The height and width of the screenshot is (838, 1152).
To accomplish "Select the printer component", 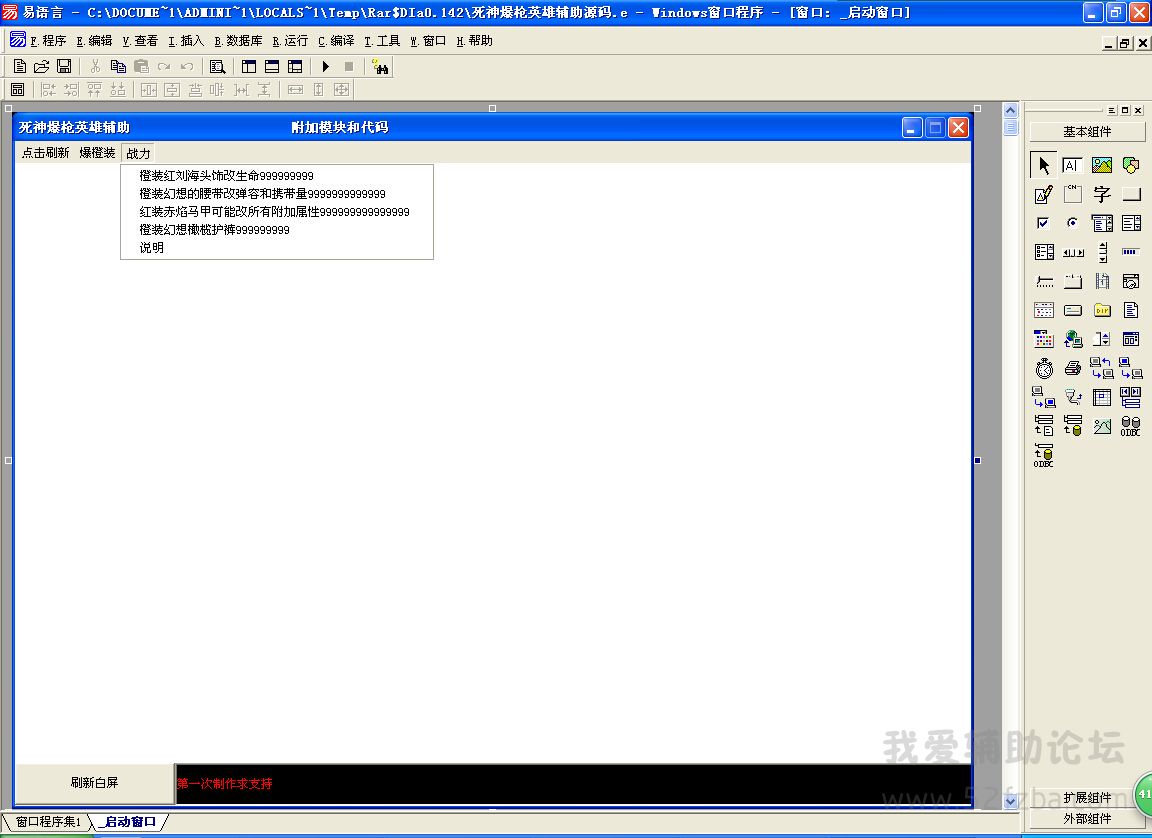I will [x=1073, y=368].
